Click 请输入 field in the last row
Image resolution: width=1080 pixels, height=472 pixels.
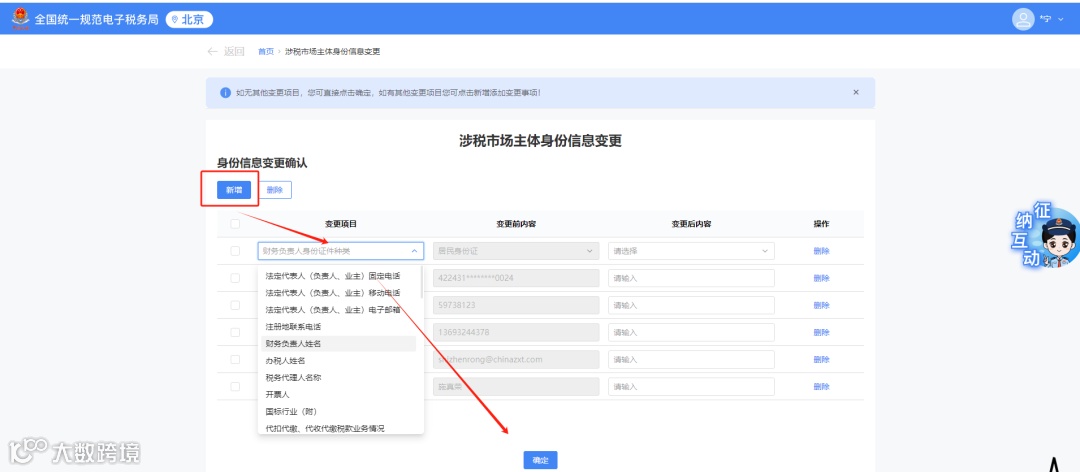tap(691, 387)
